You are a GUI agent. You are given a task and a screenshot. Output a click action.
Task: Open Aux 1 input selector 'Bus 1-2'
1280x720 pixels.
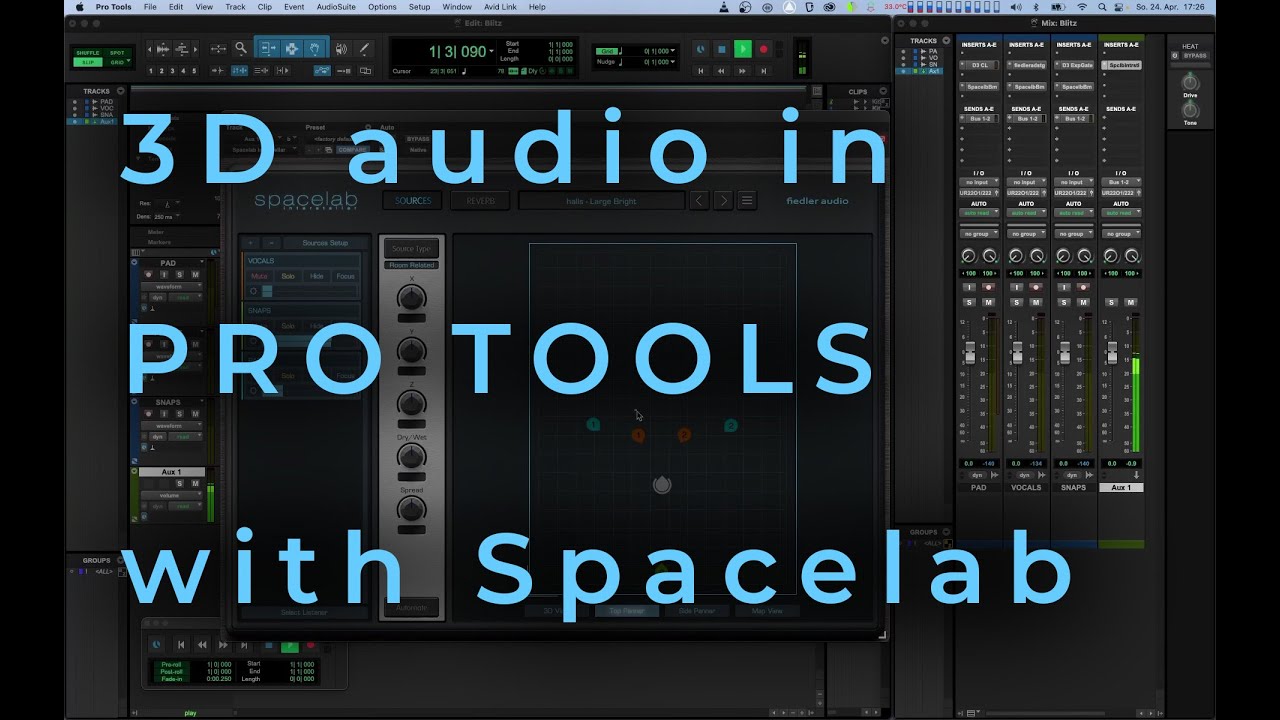tap(1121, 182)
